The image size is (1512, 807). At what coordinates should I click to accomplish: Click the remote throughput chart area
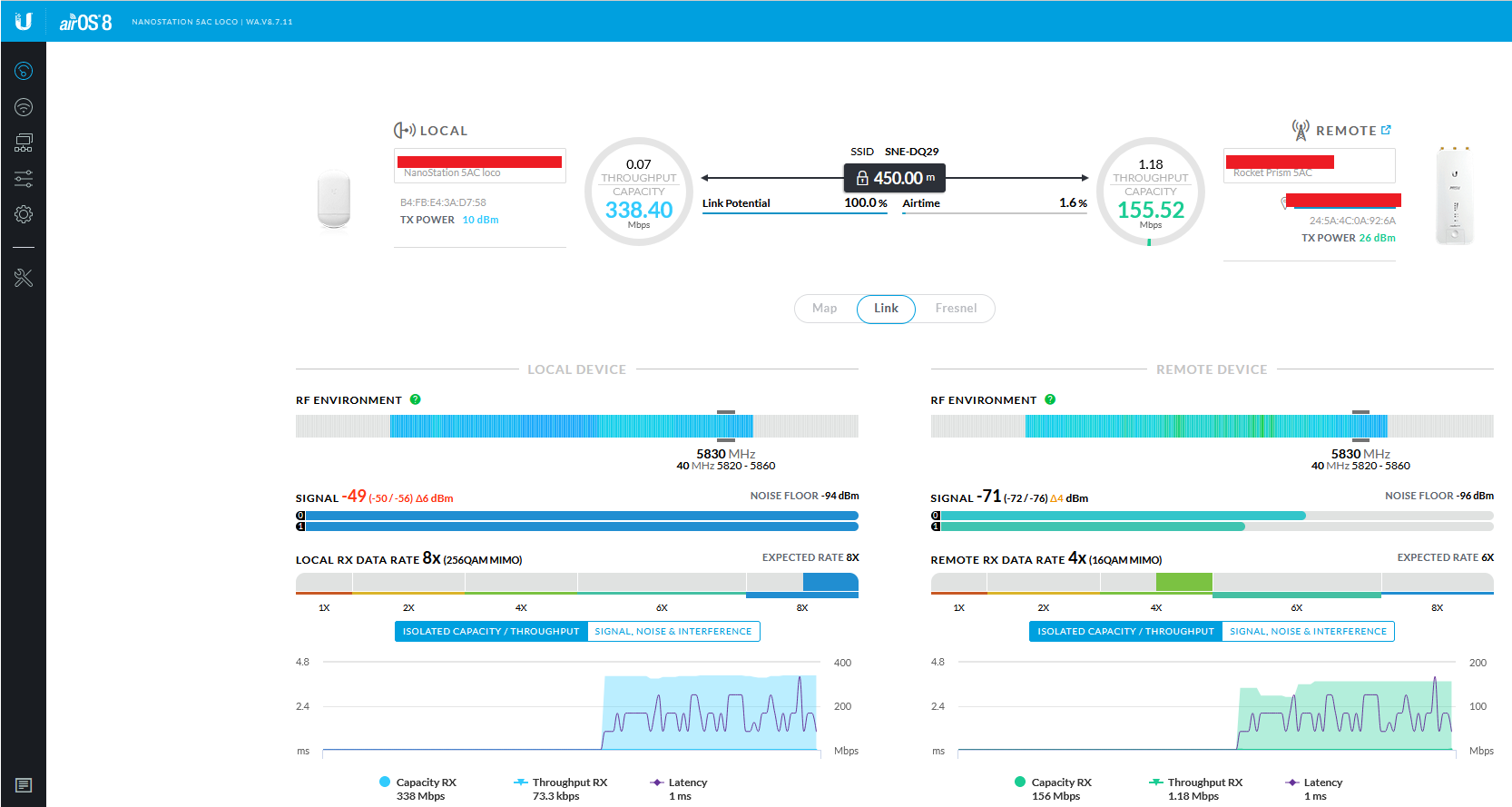click(x=1207, y=706)
